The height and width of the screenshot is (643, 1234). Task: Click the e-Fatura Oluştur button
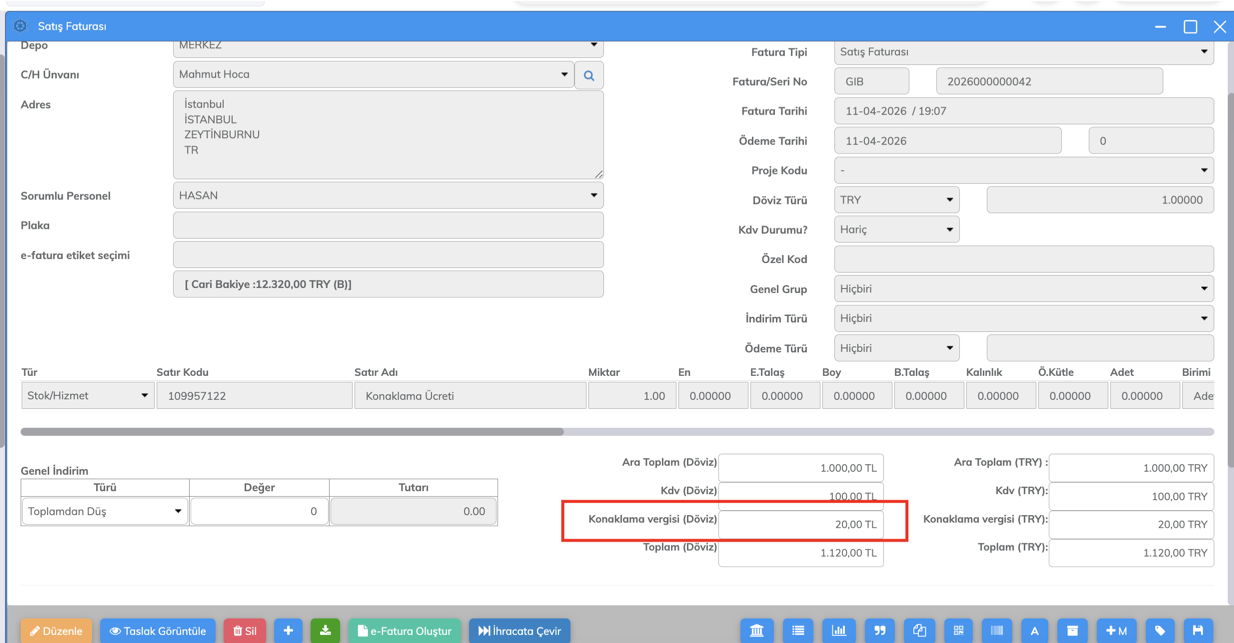click(404, 631)
